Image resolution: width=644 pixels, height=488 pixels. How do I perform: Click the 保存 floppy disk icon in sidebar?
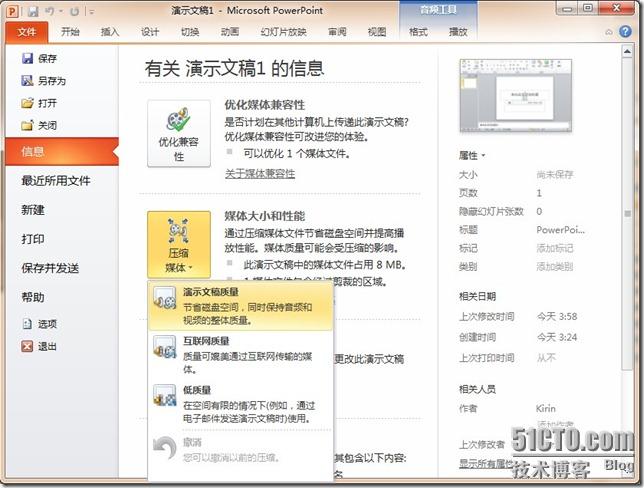pyautogui.click(x=27, y=58)
